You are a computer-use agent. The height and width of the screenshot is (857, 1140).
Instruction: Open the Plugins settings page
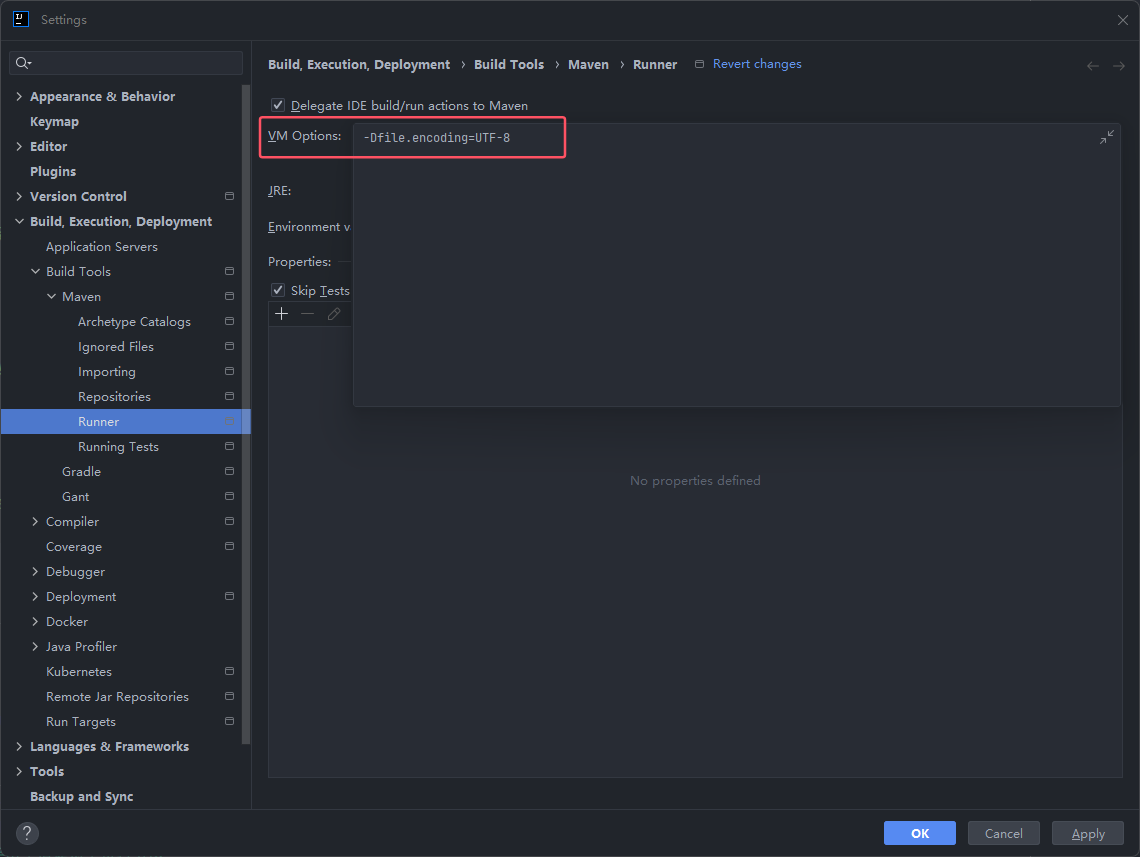(x=52, y=172)
